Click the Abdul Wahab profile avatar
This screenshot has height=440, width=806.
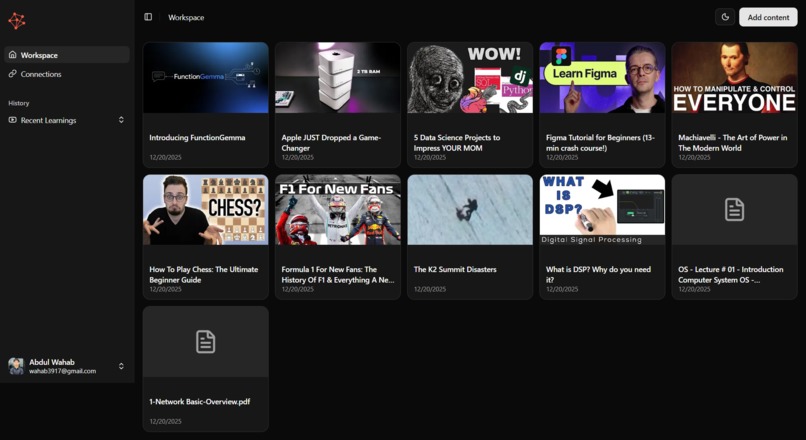[x=16, y=366]
